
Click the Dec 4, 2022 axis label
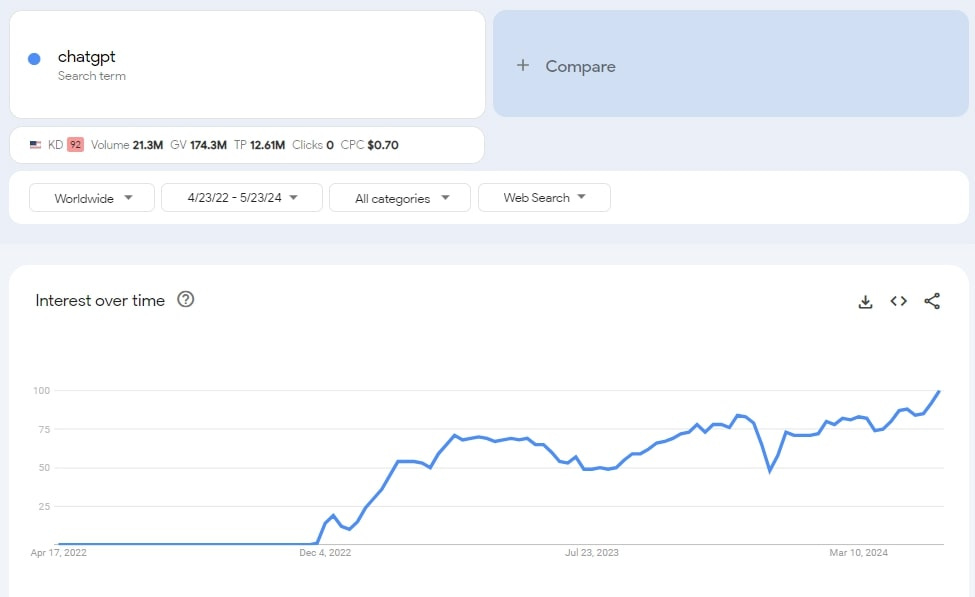coord(325,552)
